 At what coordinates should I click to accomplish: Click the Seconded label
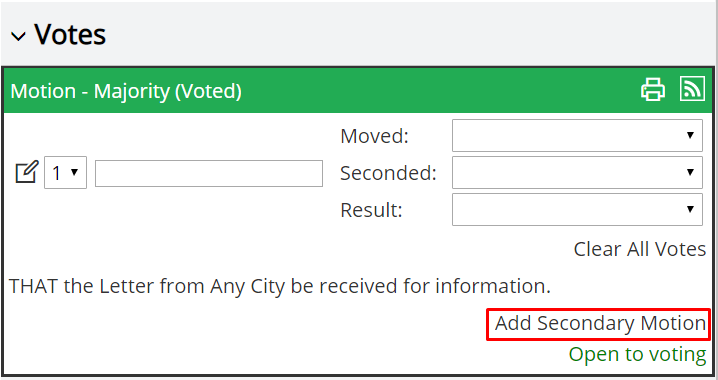tap(388, 173)
